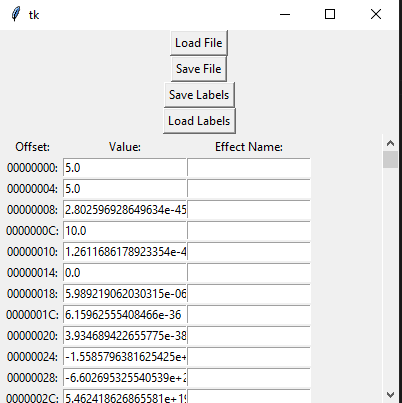This screenshot has width=402, height=403.
Task: Focus effect name field for offset 00000004
Action: pos(249,188)
